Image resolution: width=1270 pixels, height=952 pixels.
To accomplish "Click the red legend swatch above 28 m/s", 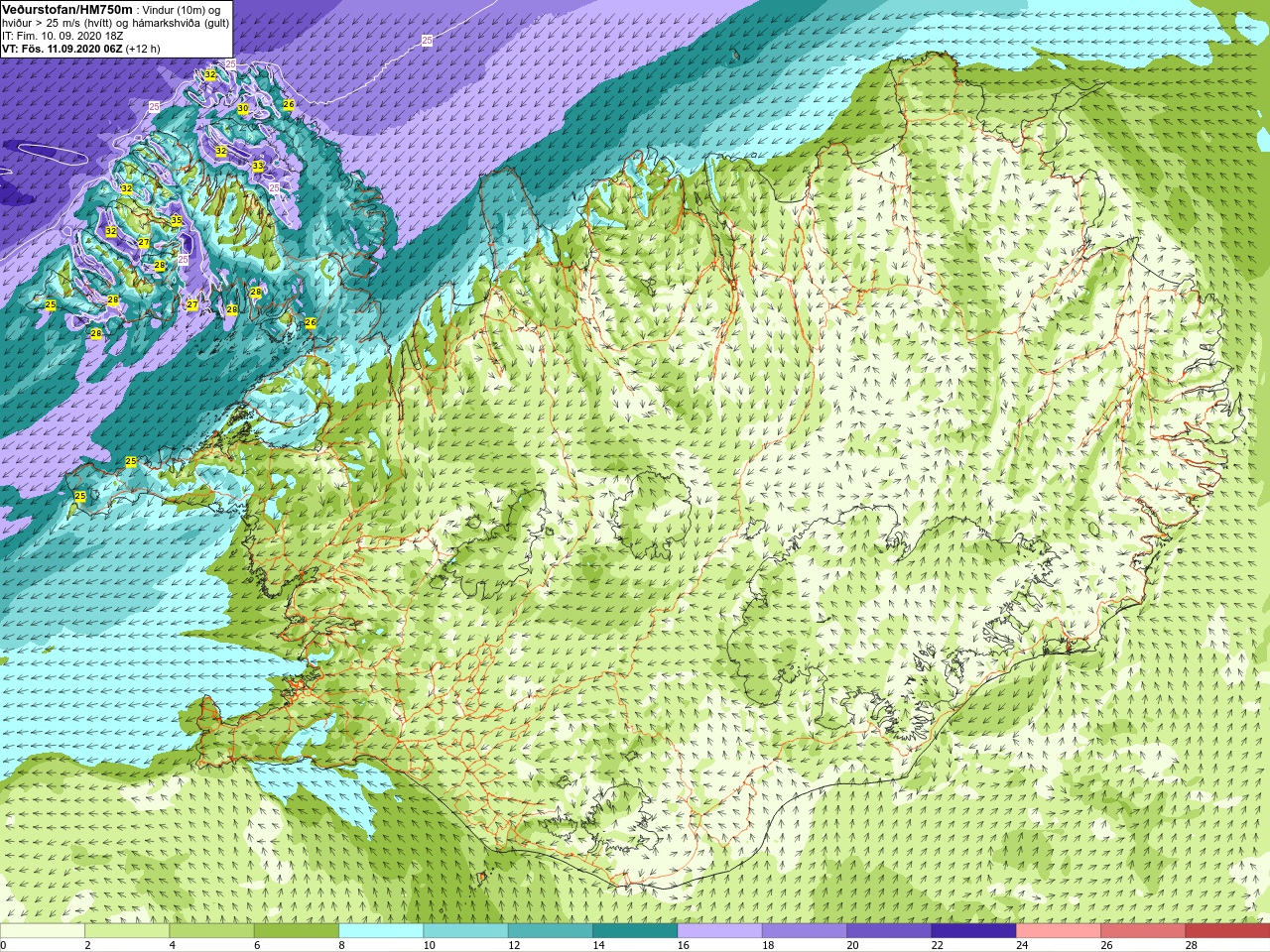I will pos(1227,931).
